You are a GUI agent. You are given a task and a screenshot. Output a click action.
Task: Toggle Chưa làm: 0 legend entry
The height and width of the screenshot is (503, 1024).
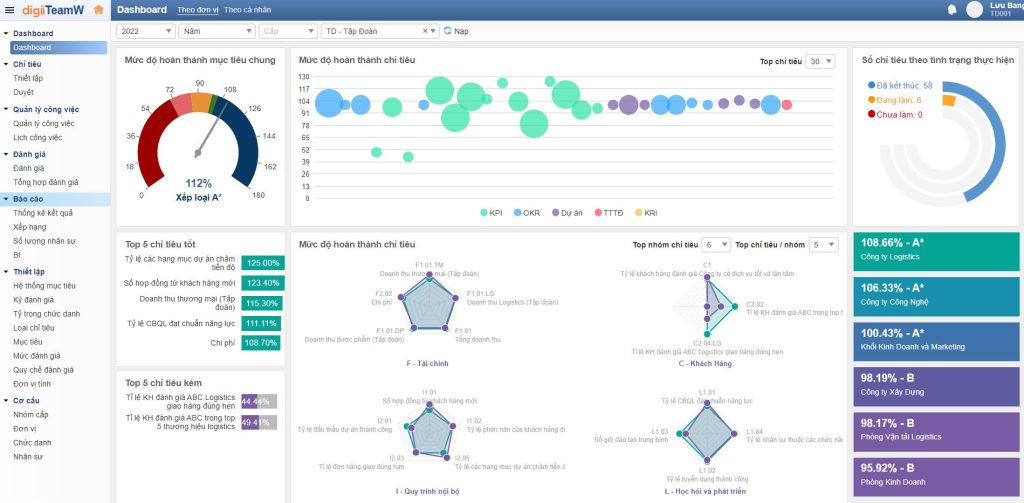pos(895,114)
